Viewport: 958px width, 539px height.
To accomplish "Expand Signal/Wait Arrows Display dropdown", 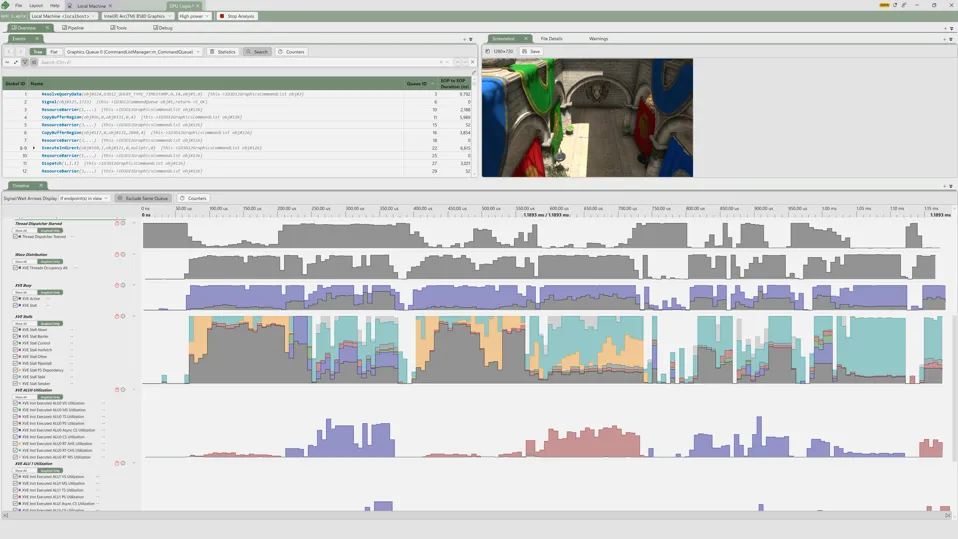I will pos(84,198).
